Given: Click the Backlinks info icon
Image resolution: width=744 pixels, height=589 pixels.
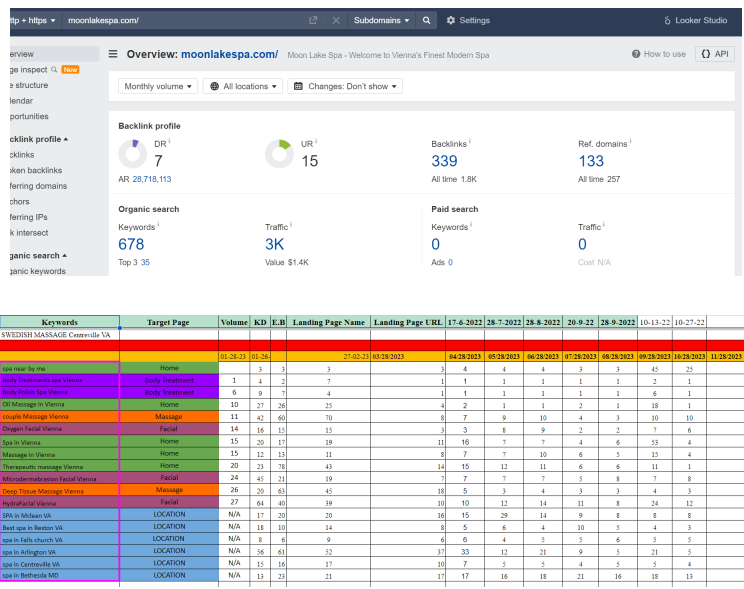Looking at the screenshot, I should pyautogui.click(x=470, y=141).
